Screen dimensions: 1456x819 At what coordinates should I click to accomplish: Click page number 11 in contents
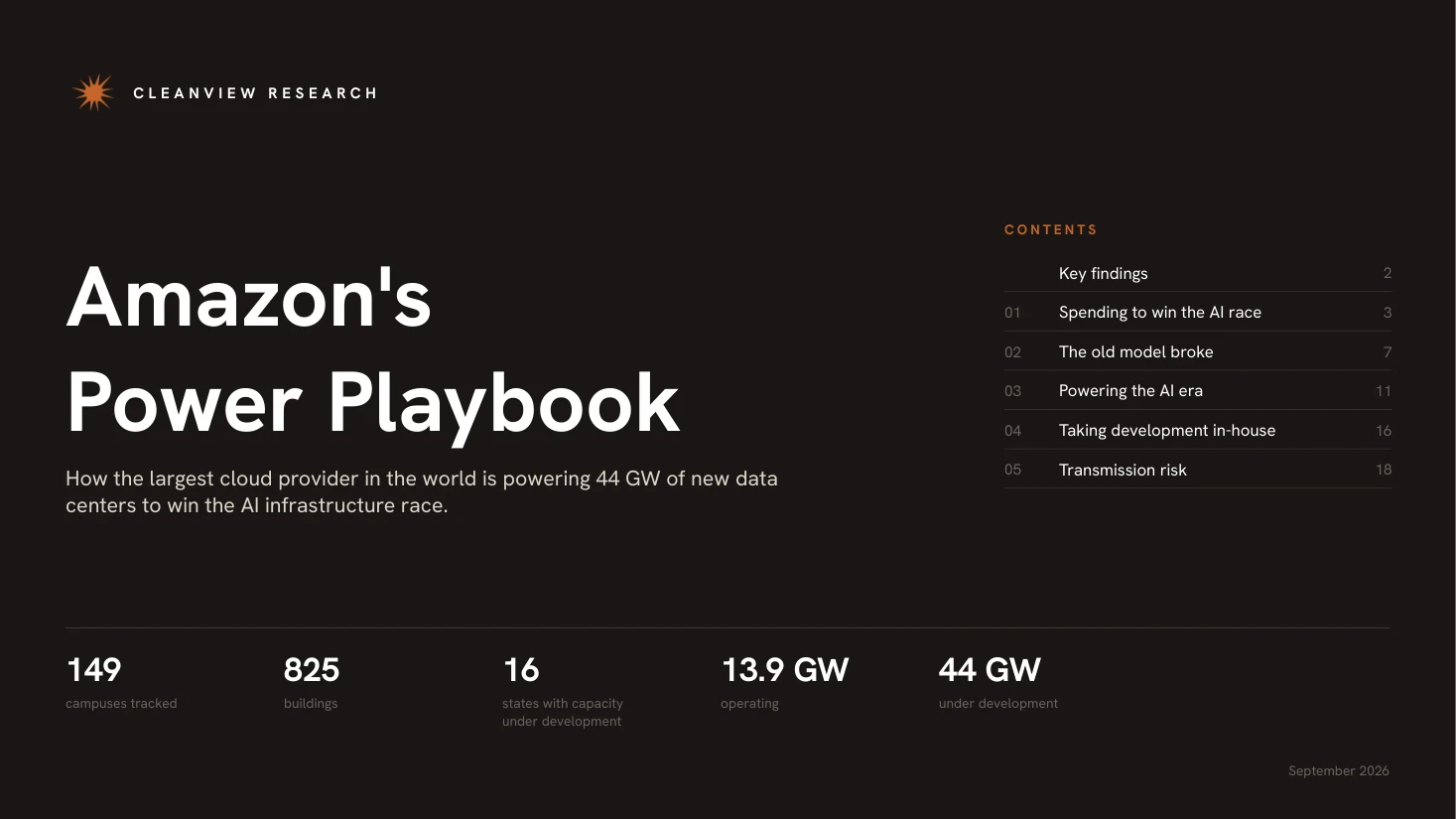1384,391
